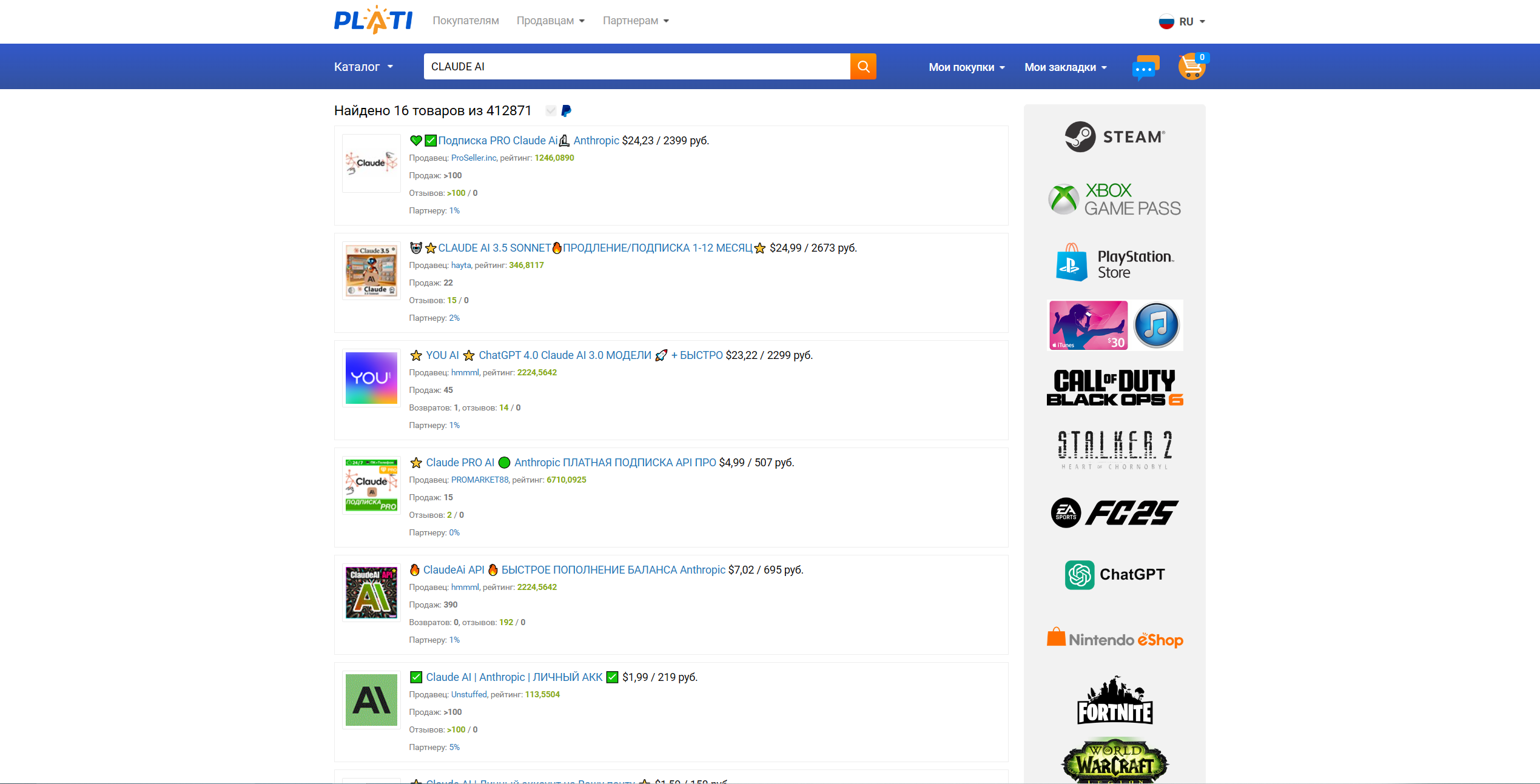The height and width of the screenshot is (784, 1540).
Task: Expand the RU language dropdown
Action: point(1192,22)
